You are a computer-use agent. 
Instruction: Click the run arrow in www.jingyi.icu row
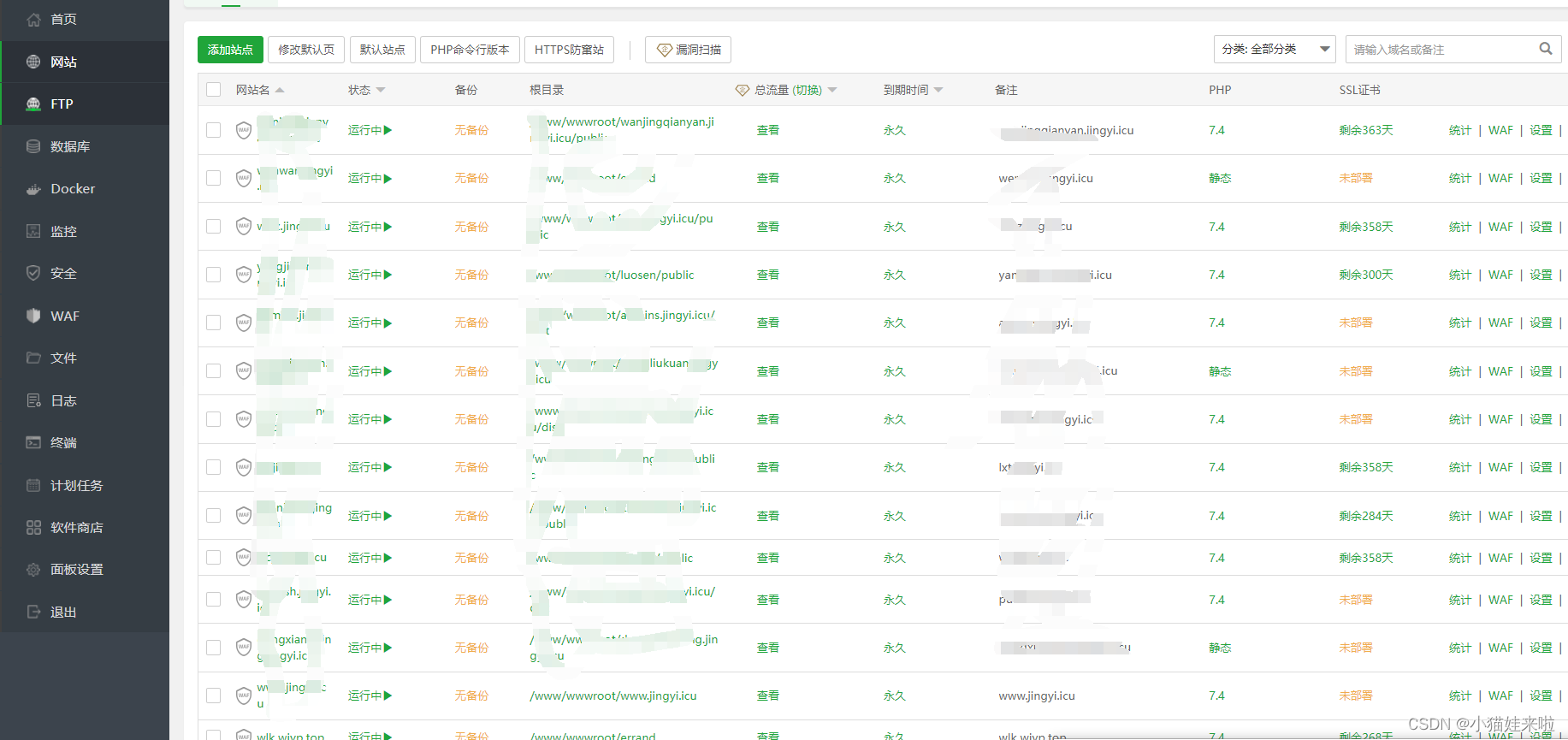388,696
